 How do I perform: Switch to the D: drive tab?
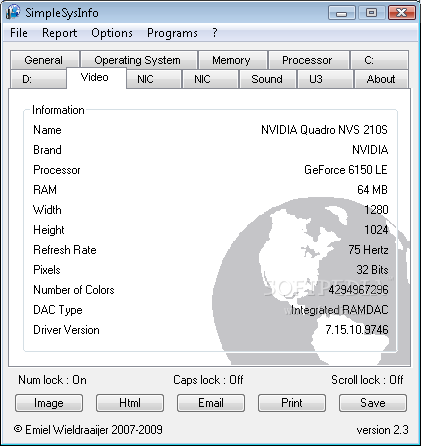[x=38, y=79]
